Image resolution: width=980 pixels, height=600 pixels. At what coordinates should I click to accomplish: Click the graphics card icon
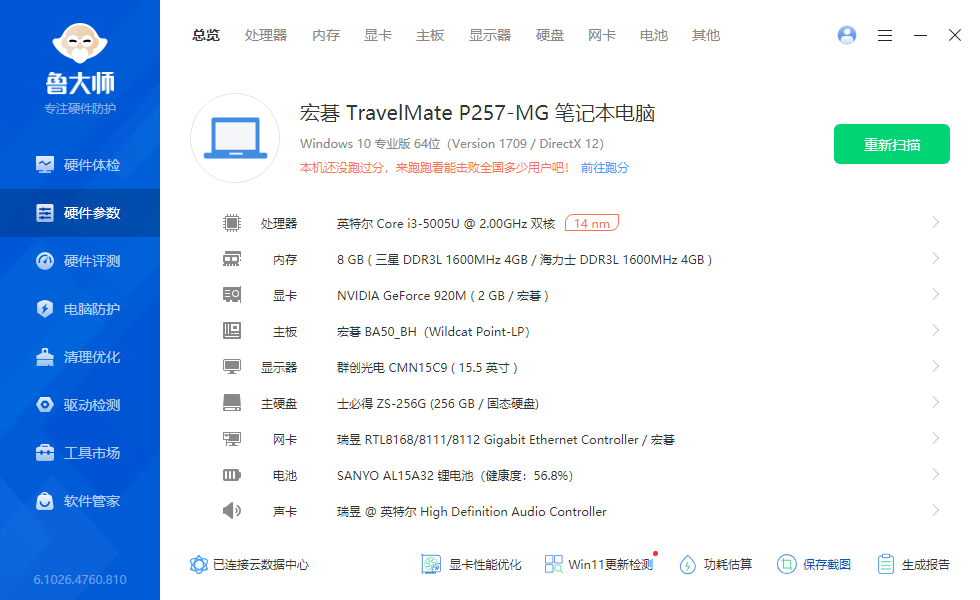(232, 294)
